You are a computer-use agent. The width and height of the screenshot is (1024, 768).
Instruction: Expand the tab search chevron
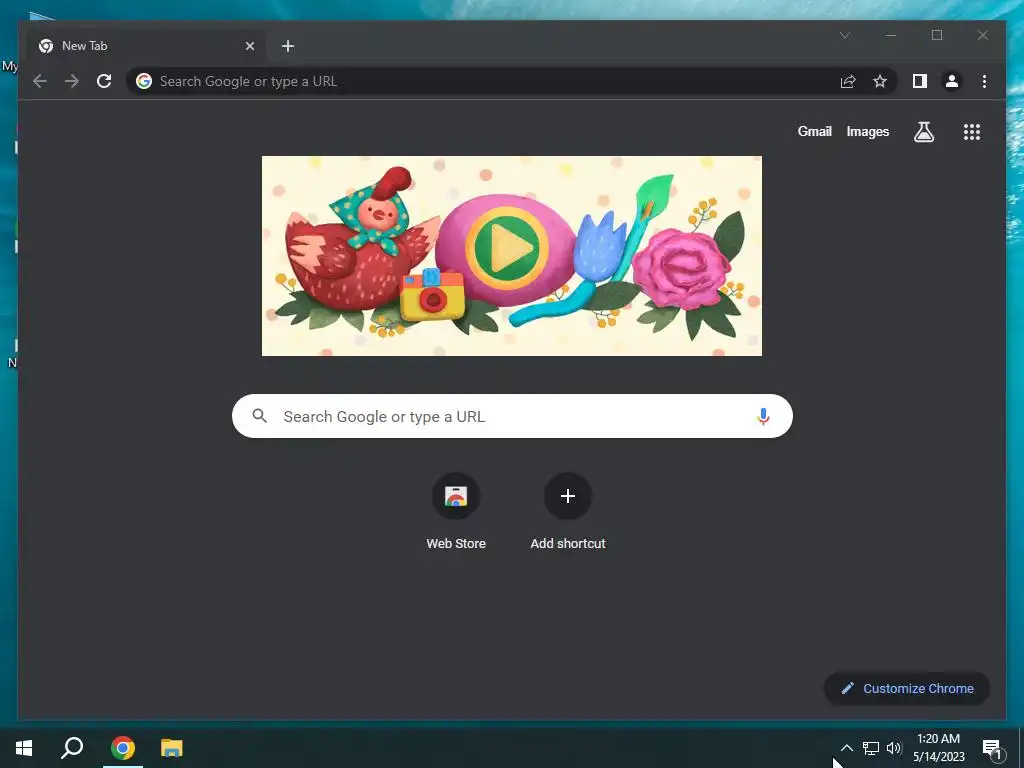click(x=845, y=35)
